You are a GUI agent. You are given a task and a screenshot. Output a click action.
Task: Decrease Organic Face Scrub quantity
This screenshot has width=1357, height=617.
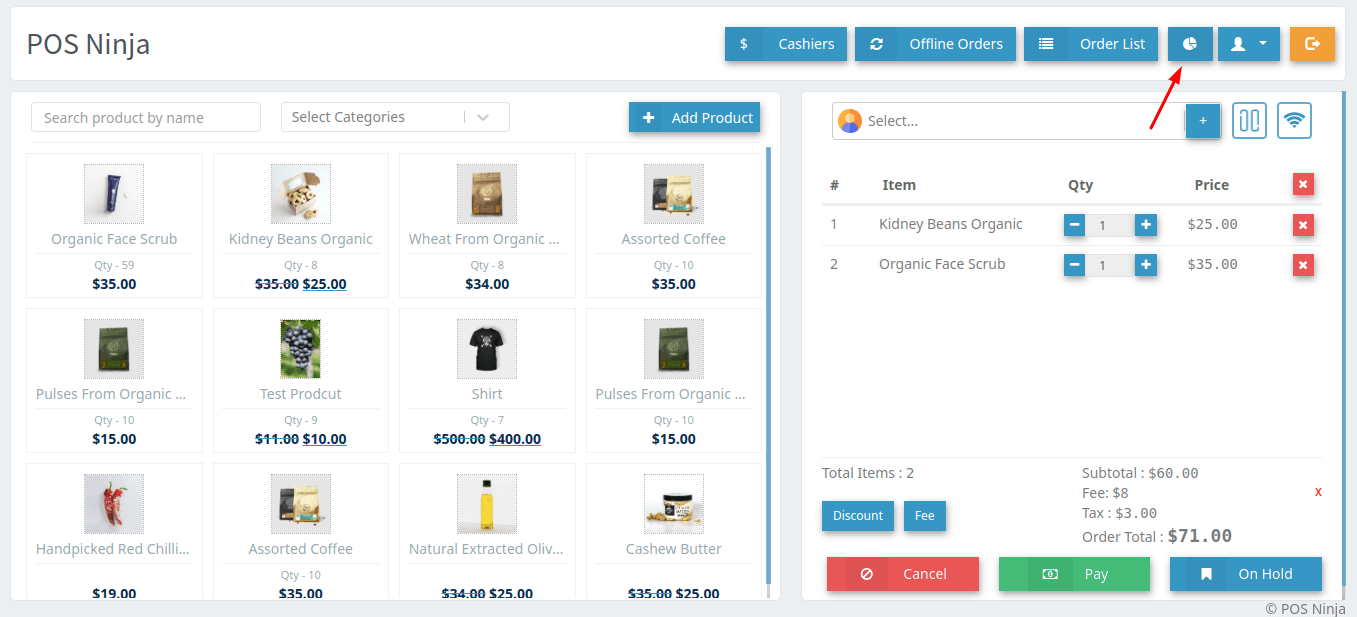pos(1074,265)
